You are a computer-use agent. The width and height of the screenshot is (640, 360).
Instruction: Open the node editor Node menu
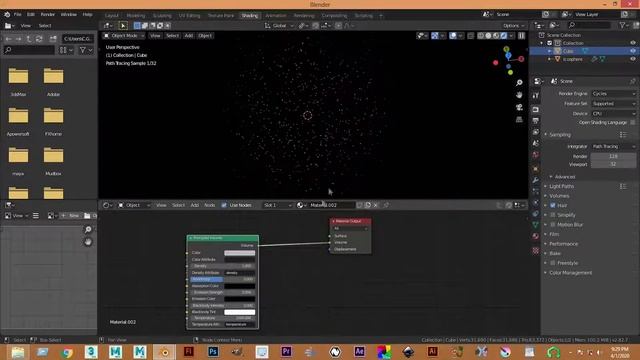pyautogui.click(x=209, y=205)
